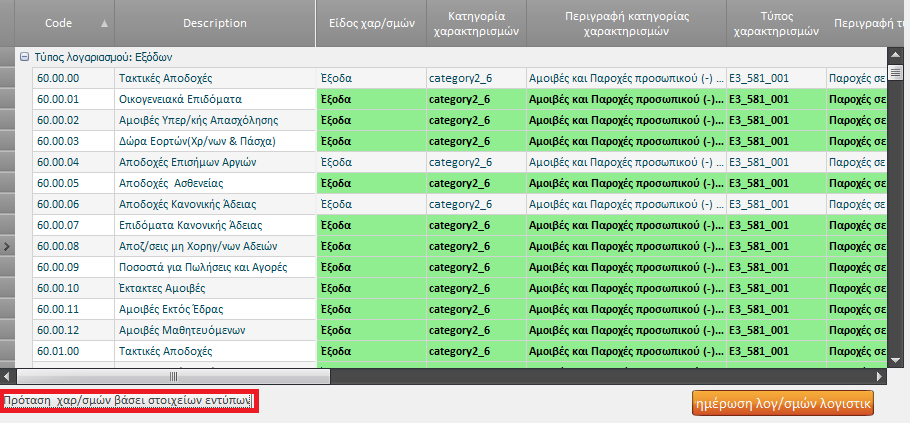The height and width of the screenshot is (423, 910).
Task: Click the sort arrow in Code header
Action: 106,23
